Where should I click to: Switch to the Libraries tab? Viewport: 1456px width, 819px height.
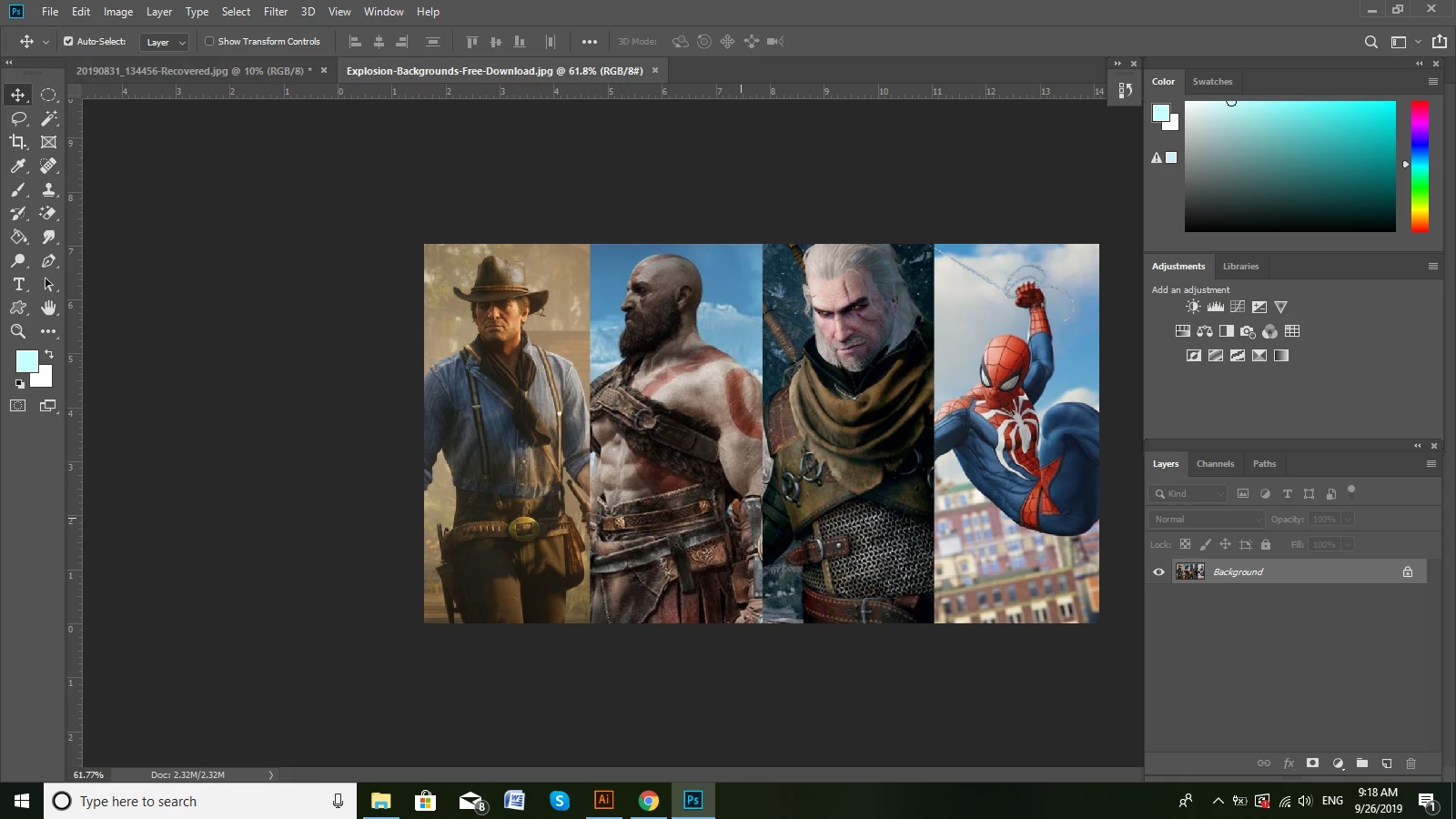tap(1240, 266)
